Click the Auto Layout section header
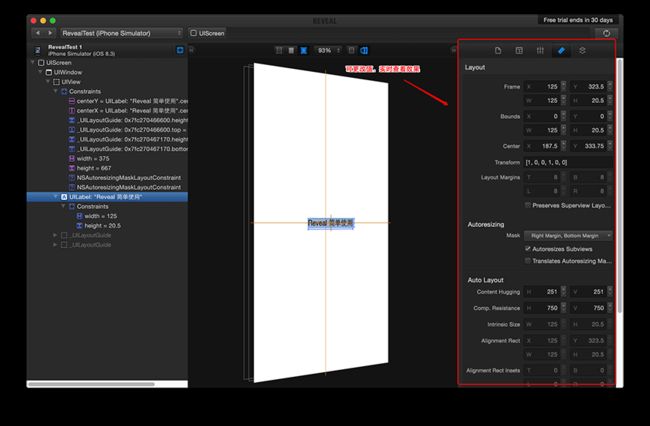650x426 pixels. (x=485, y=280)
